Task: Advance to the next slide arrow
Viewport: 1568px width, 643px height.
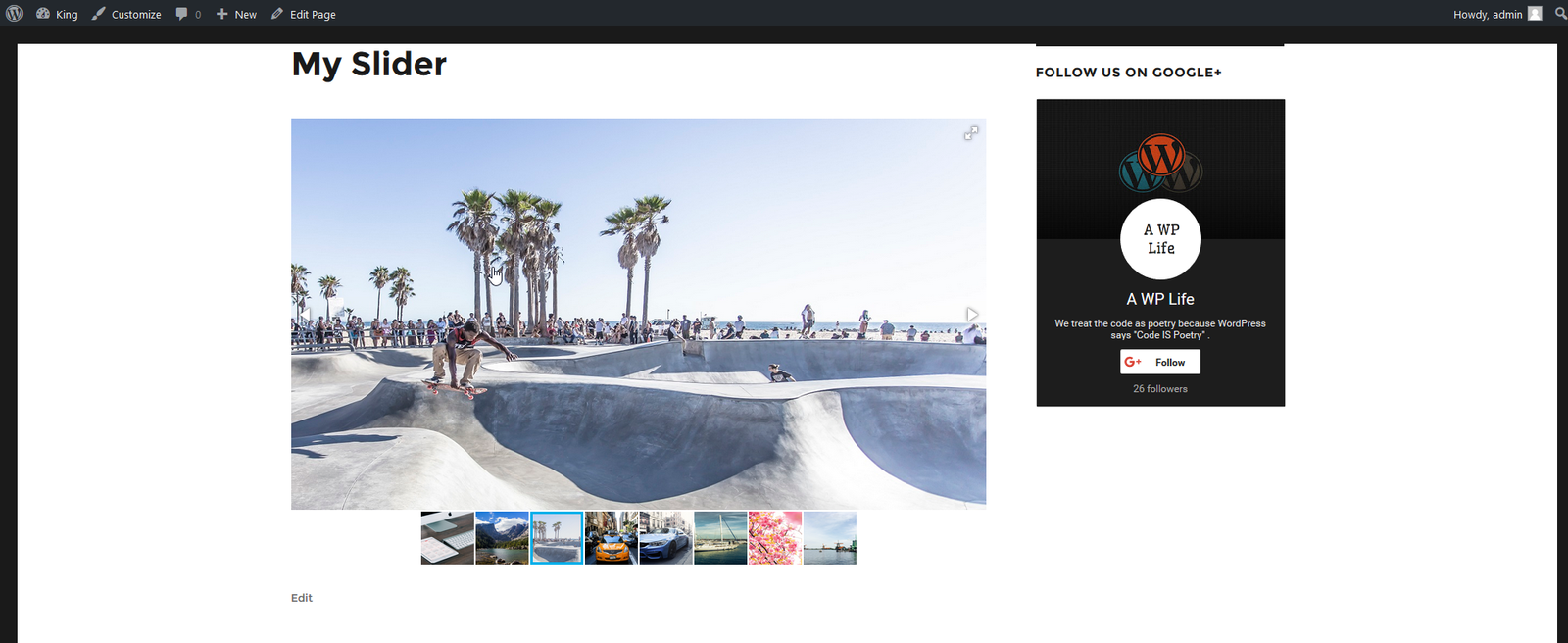Action: coord(971,315)
